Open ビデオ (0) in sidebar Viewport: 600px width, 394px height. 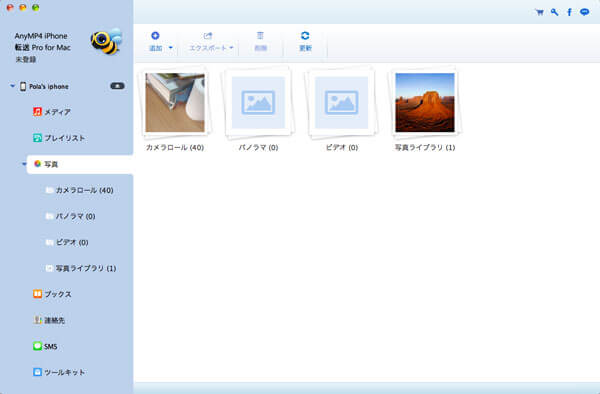[x=72, y=242]
